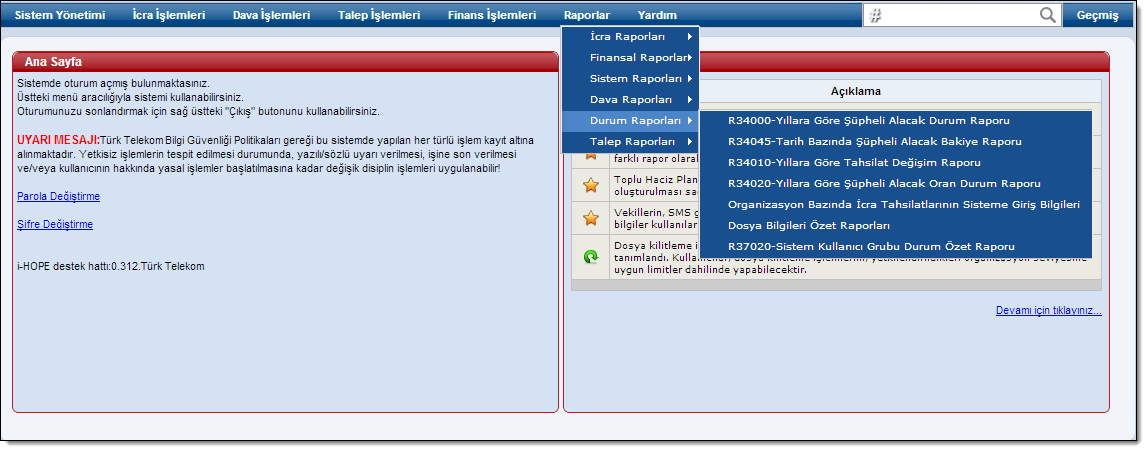Screen dimensions: 1147x451
Task: Open the Sistem Yönetimi menu
Action: click(x=60, y=15)
